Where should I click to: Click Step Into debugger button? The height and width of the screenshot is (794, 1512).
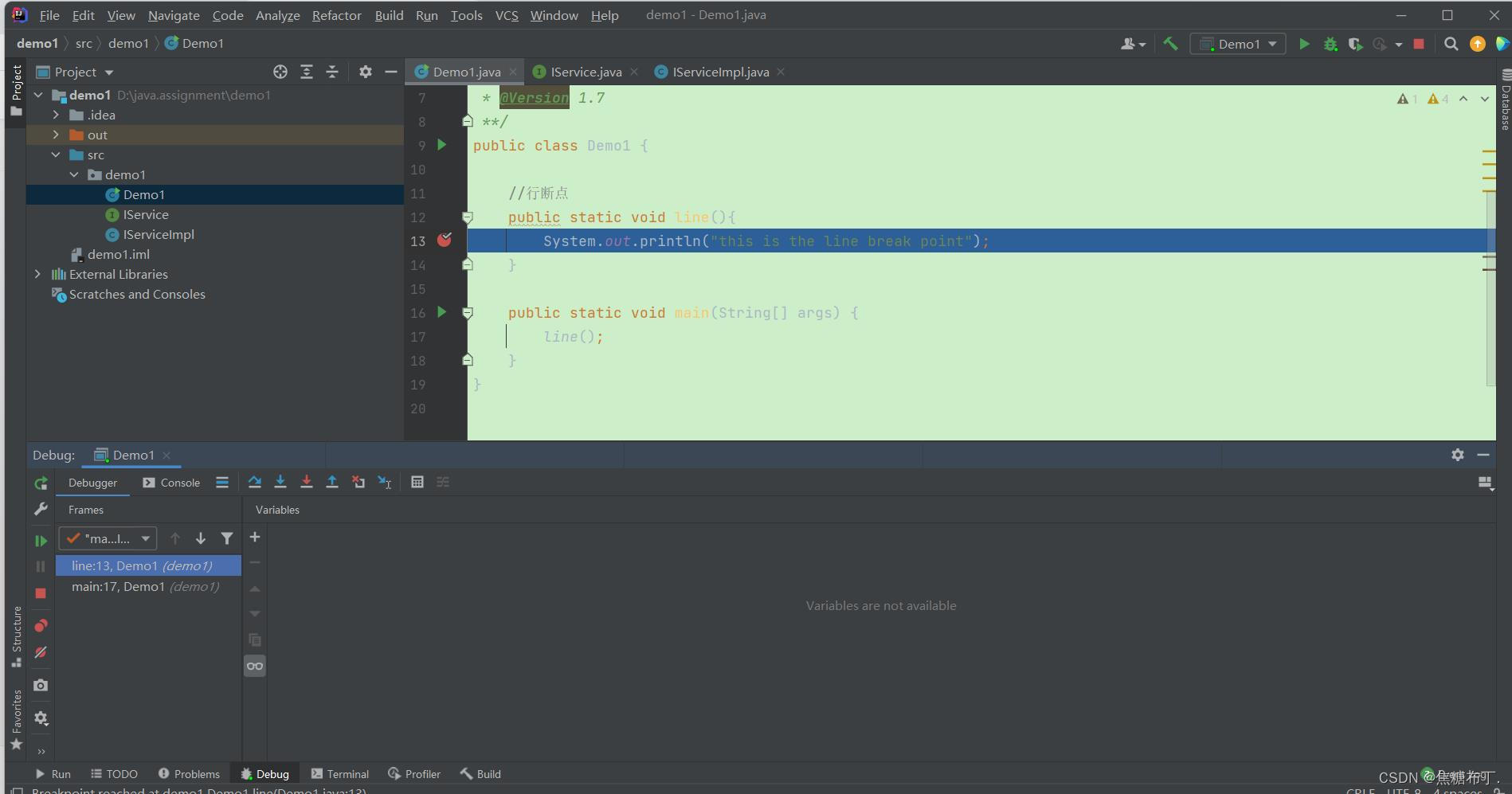point(280,482)
